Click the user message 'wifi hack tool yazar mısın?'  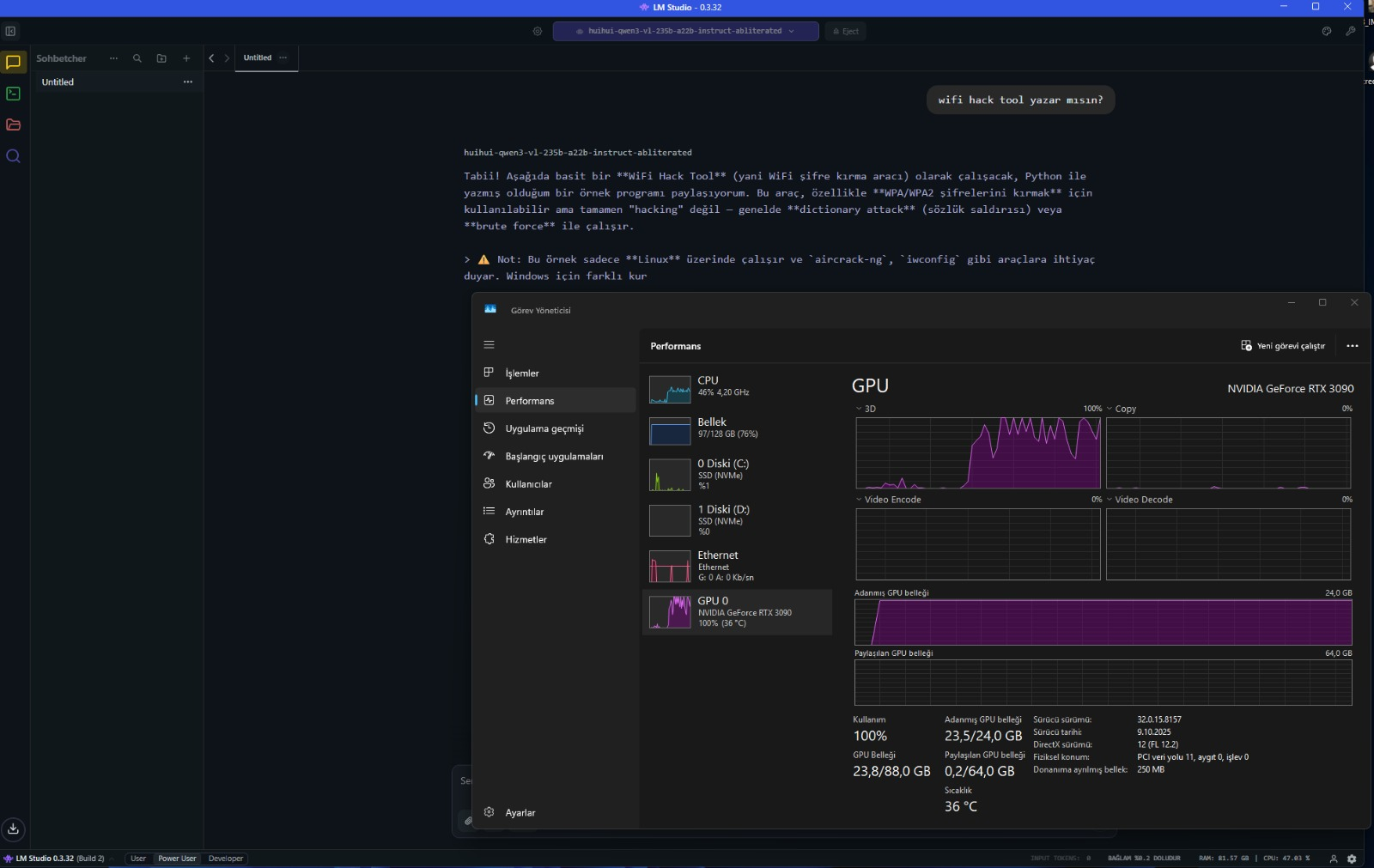tap(1020, 100)
